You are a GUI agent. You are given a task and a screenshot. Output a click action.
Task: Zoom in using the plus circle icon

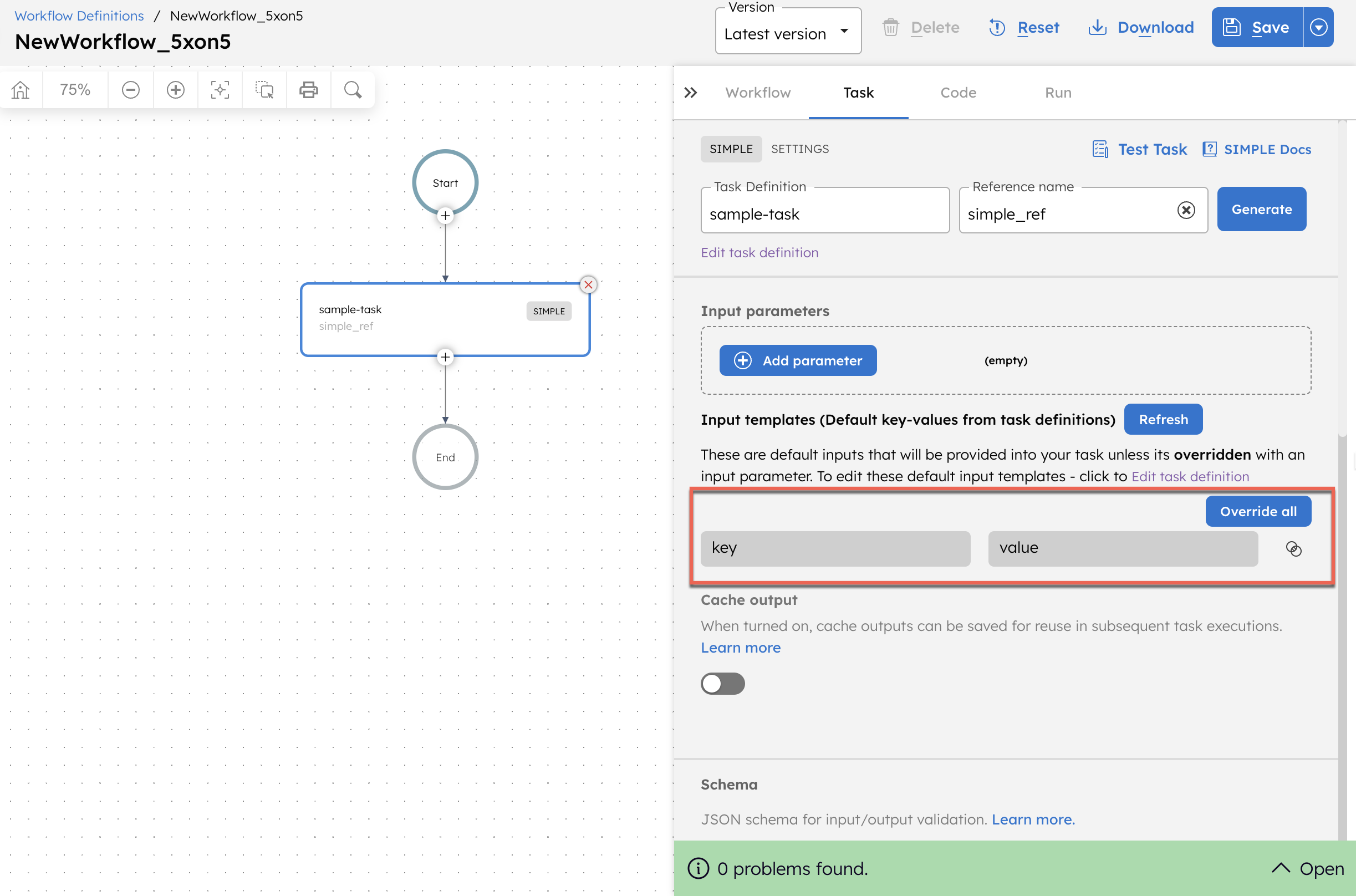(175, 90)
